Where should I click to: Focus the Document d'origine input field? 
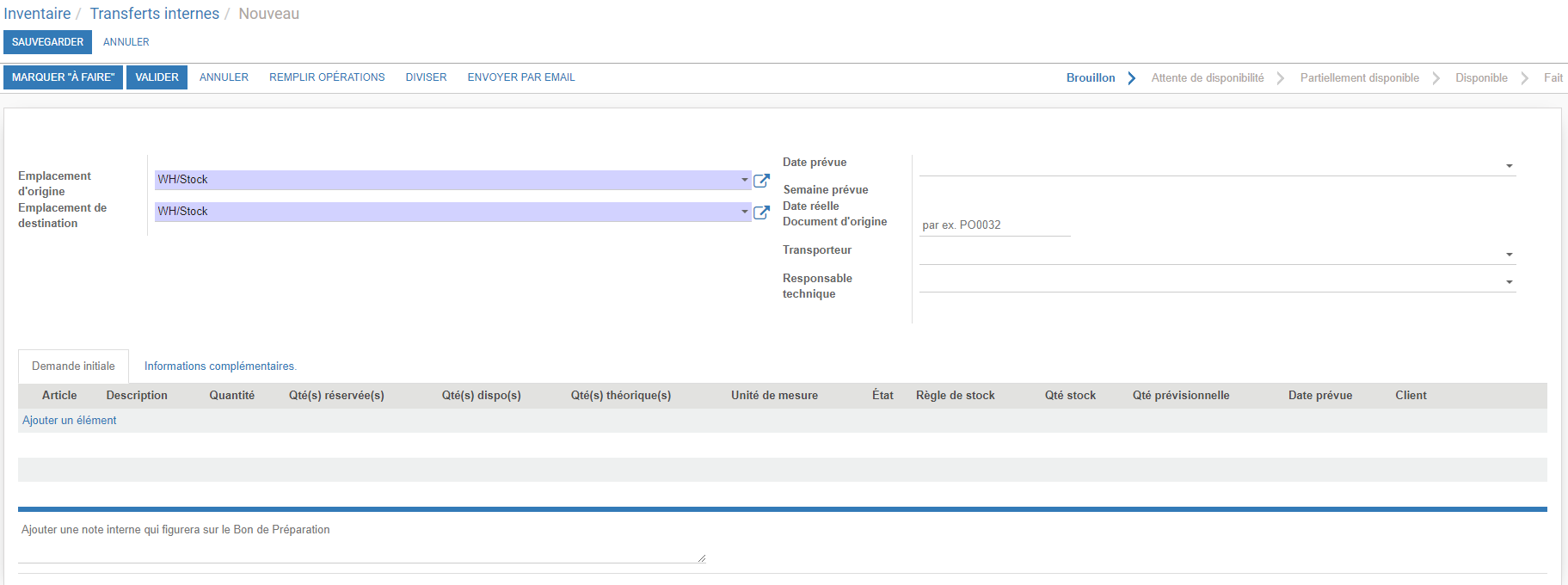995,225
